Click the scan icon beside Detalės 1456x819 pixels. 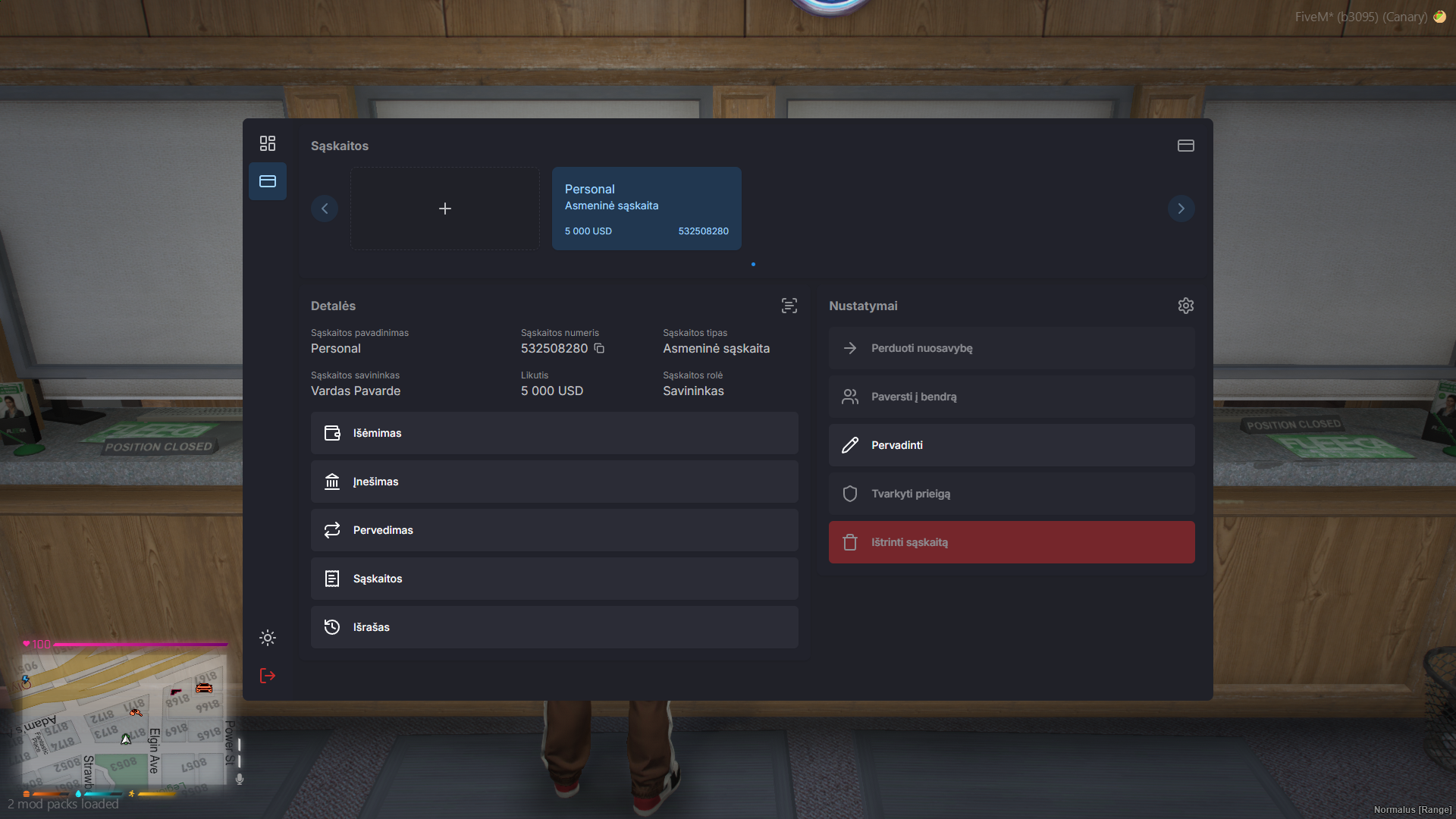coord(789,306)
